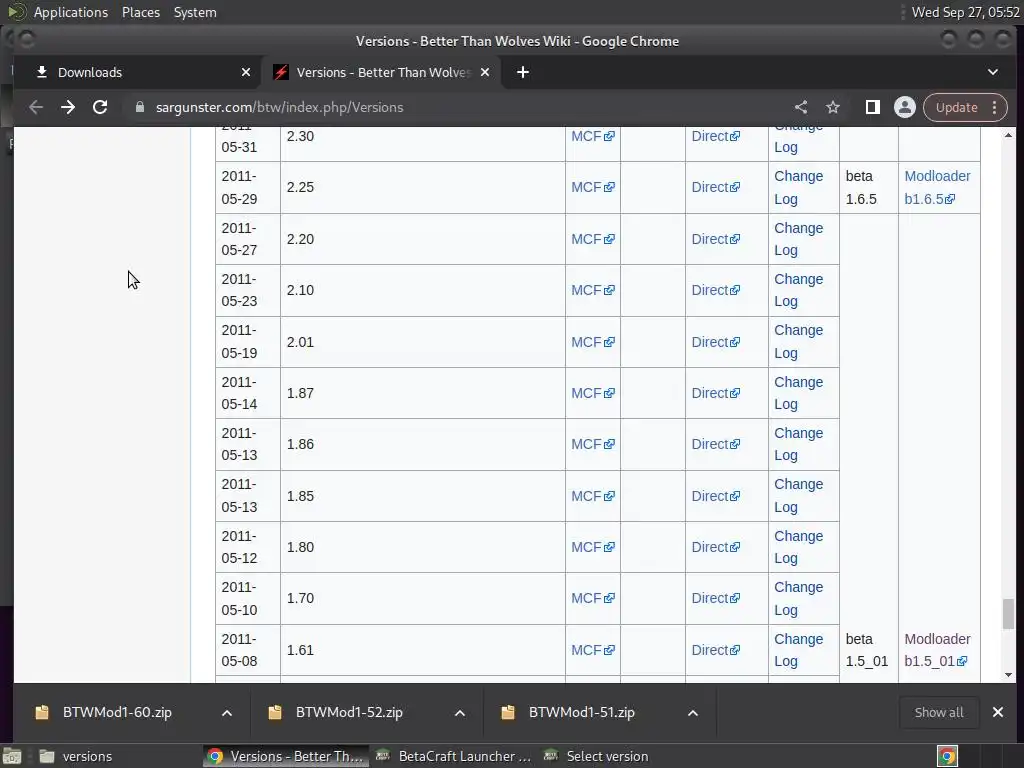Open Change Log for version 1.85
Viewport: 1024px width, 768px height.
(798, 496)
